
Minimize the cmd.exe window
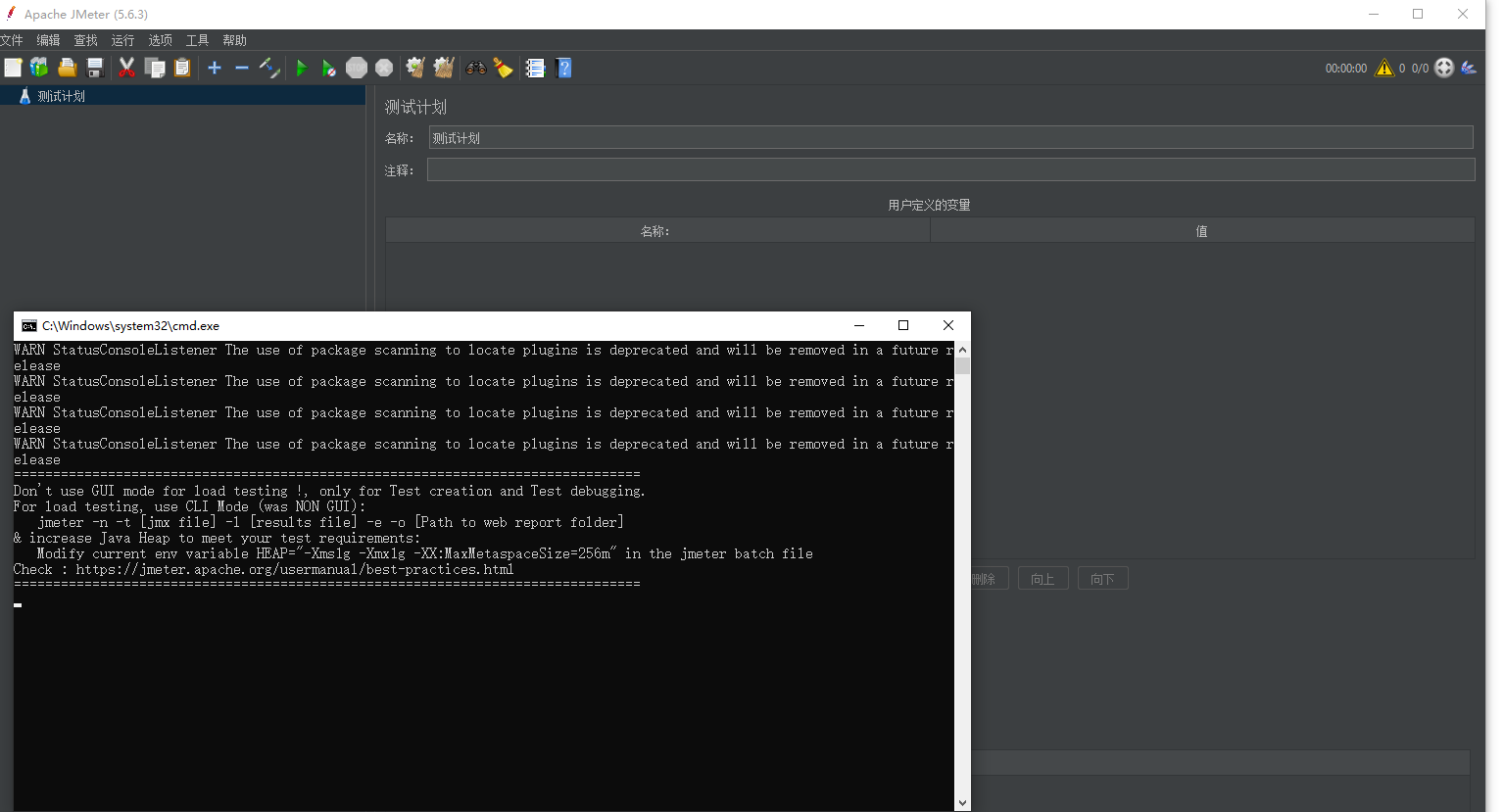(x=858, y=326)
